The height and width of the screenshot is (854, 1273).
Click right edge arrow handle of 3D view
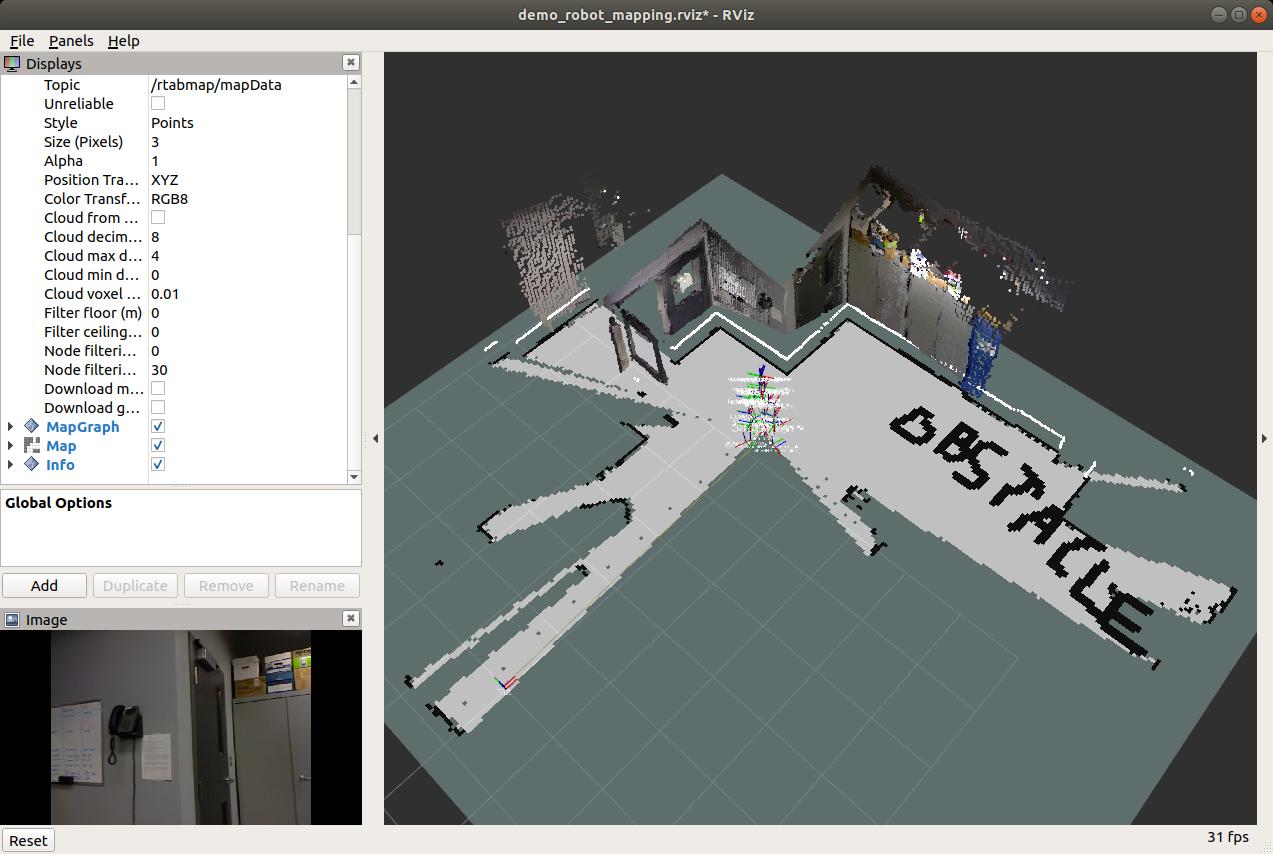(x=1265, y=438)
